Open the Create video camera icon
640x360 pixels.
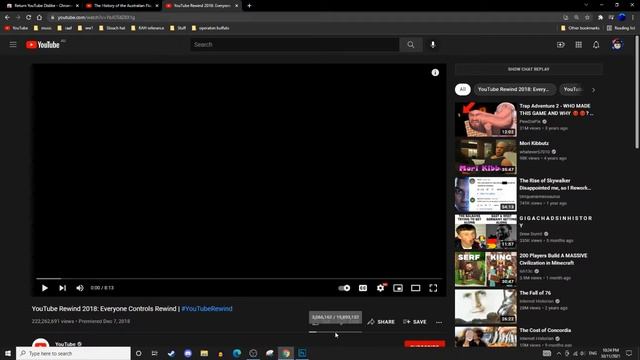(561, 44)
